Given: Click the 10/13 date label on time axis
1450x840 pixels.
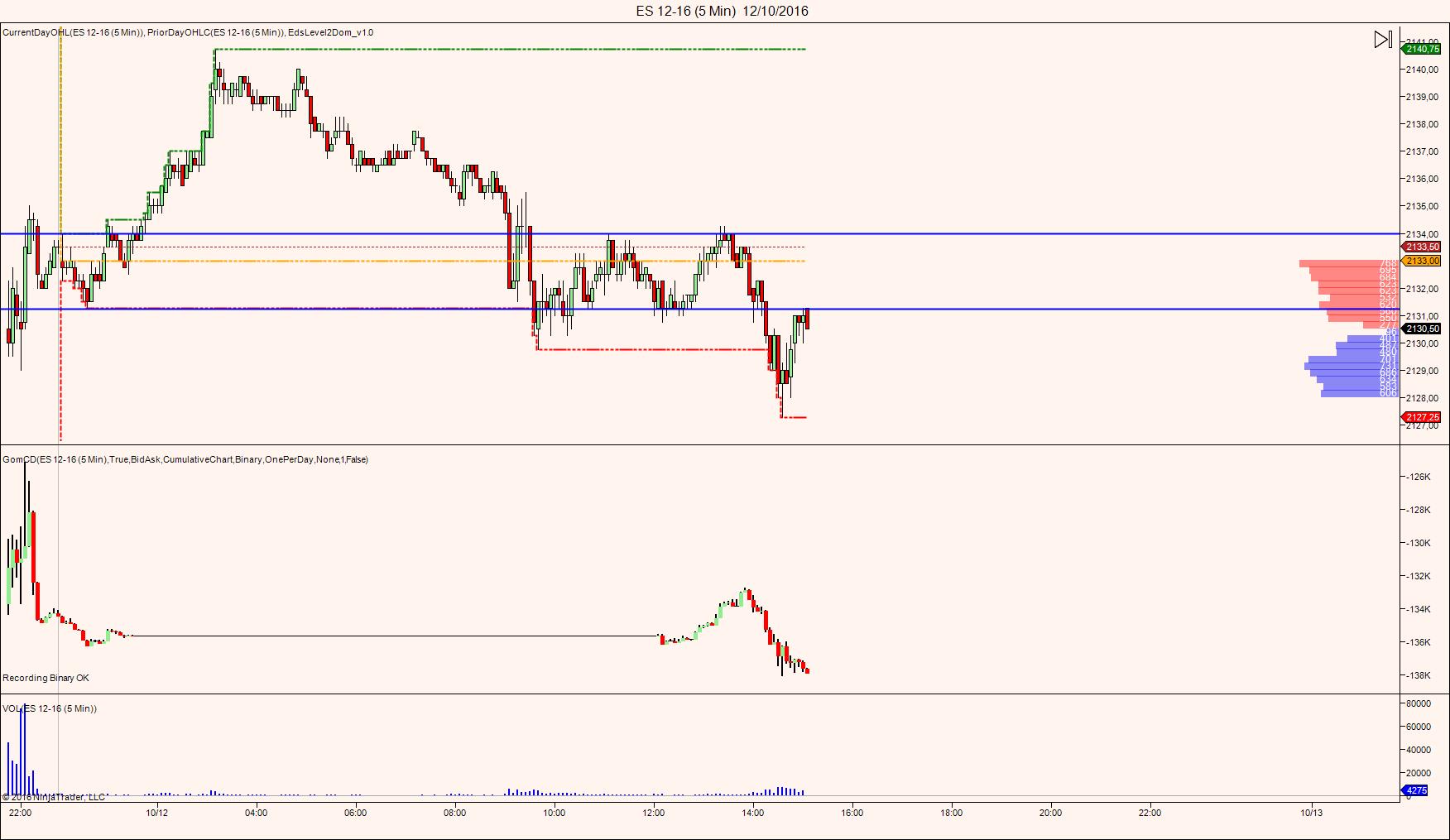Looking at the screenshot, I should (1312, 813).
